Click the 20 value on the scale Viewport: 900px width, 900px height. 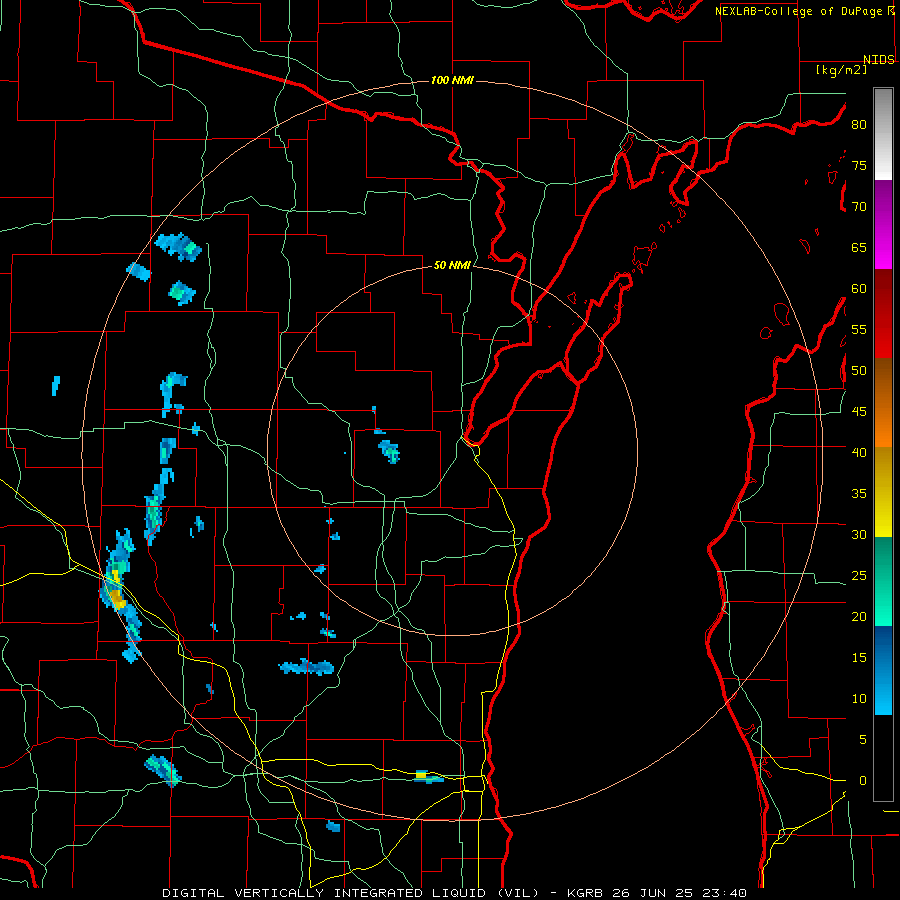click(859, 616)
